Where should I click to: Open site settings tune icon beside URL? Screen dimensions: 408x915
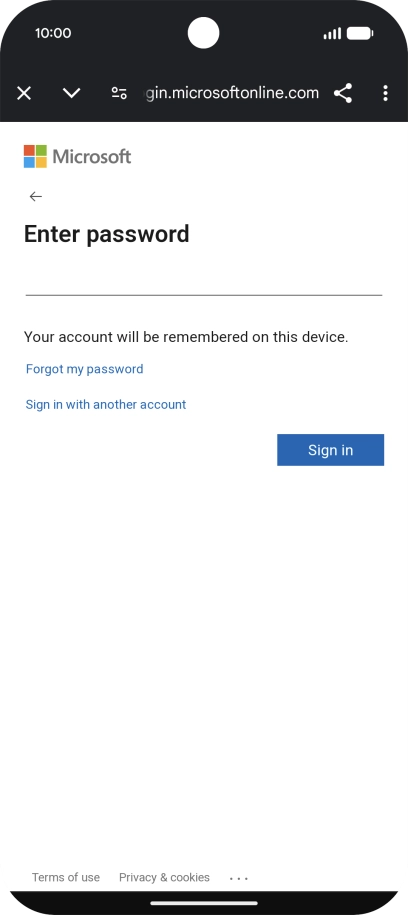pyautogui.click(x=119, y=93)
